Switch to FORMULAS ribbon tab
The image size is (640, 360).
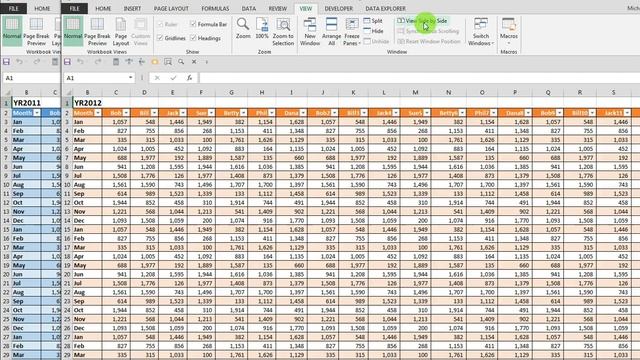tap(215, 8)
